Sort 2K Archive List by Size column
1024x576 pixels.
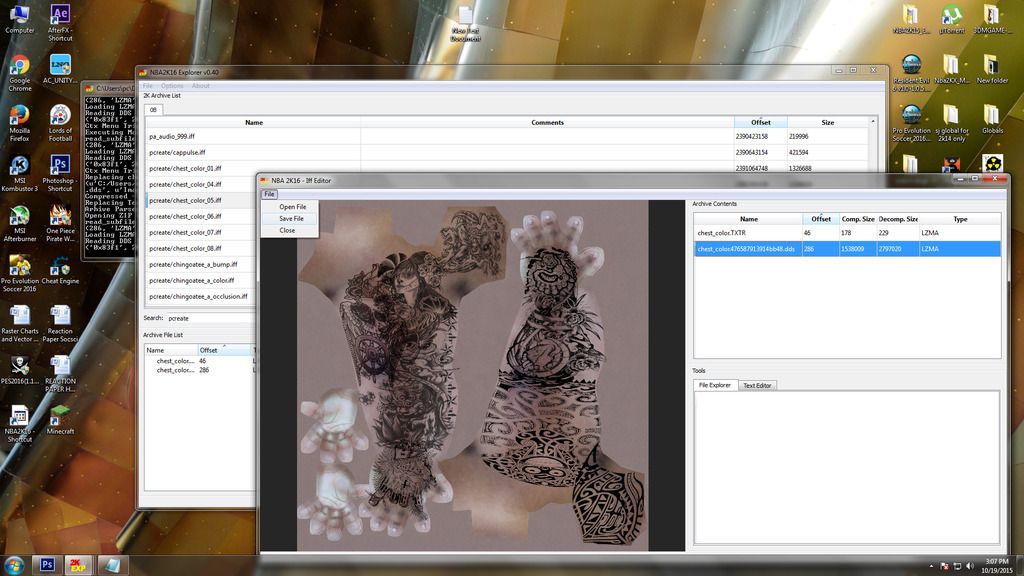point(827,122)
